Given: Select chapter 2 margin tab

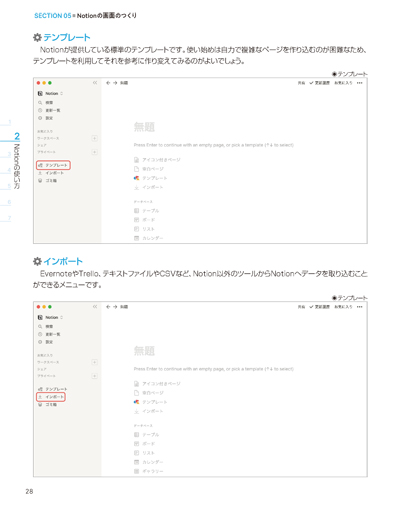Looking at the screenshot, I should tap(17, 136).
